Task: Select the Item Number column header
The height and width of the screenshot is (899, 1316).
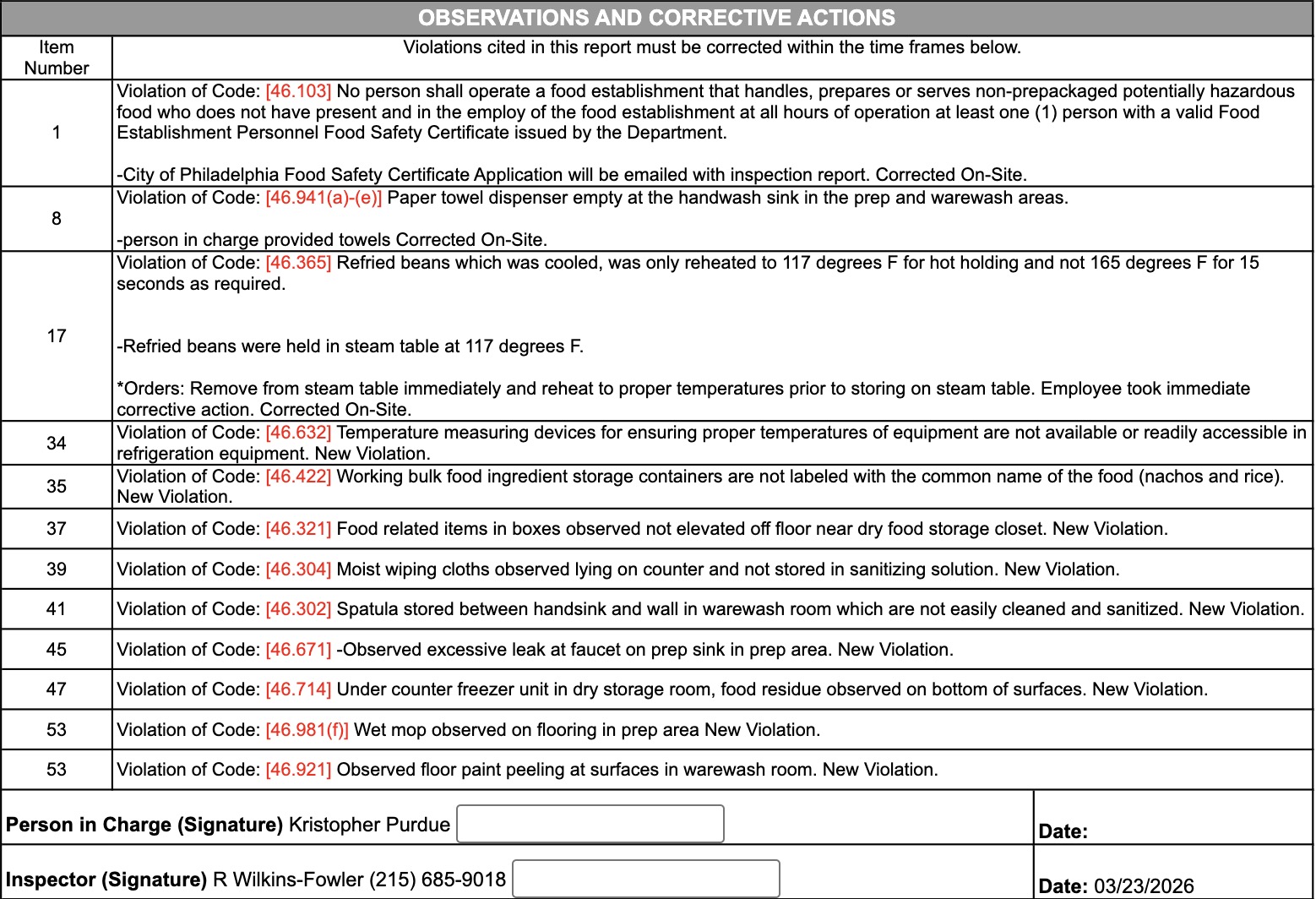Action: click(57, 57)
